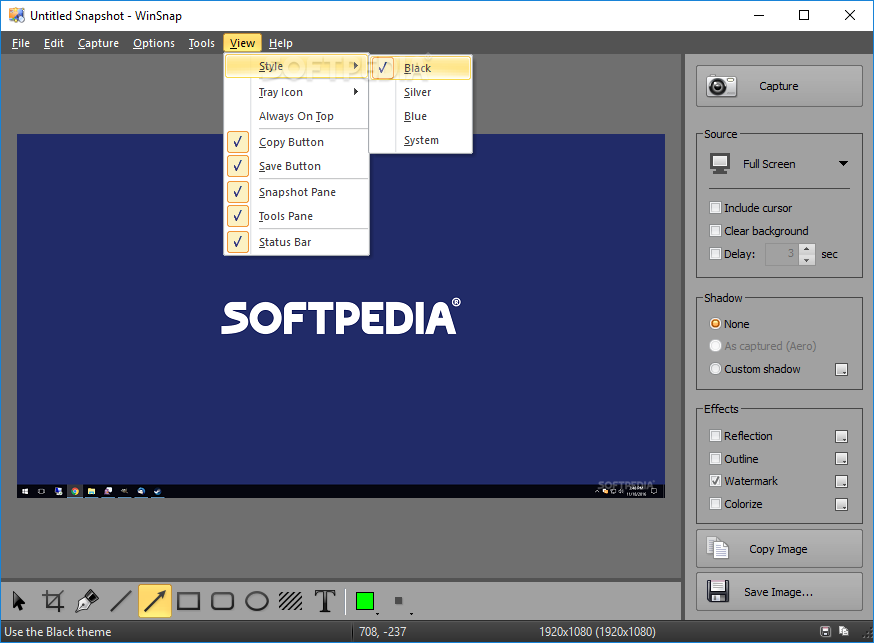Toggle Save Button visibility in View menu

[297, 166]
